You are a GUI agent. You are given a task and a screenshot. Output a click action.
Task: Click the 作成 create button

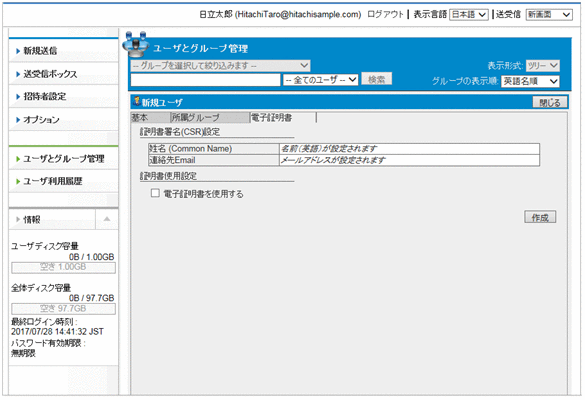coord(540,217)
